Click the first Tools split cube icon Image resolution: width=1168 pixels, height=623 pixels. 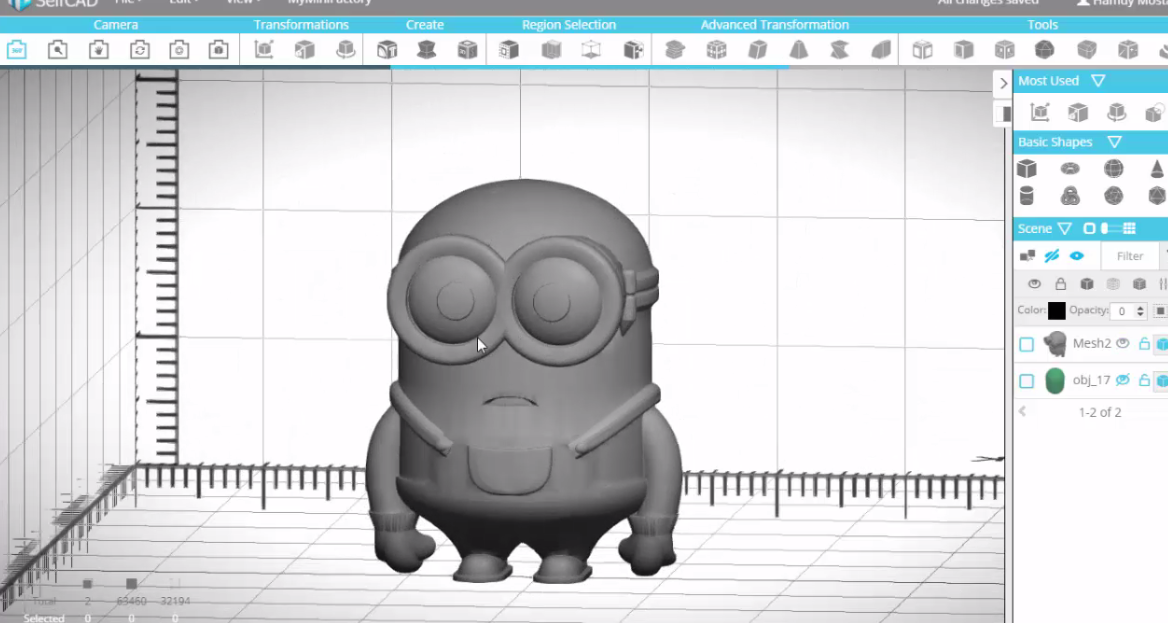922,50
